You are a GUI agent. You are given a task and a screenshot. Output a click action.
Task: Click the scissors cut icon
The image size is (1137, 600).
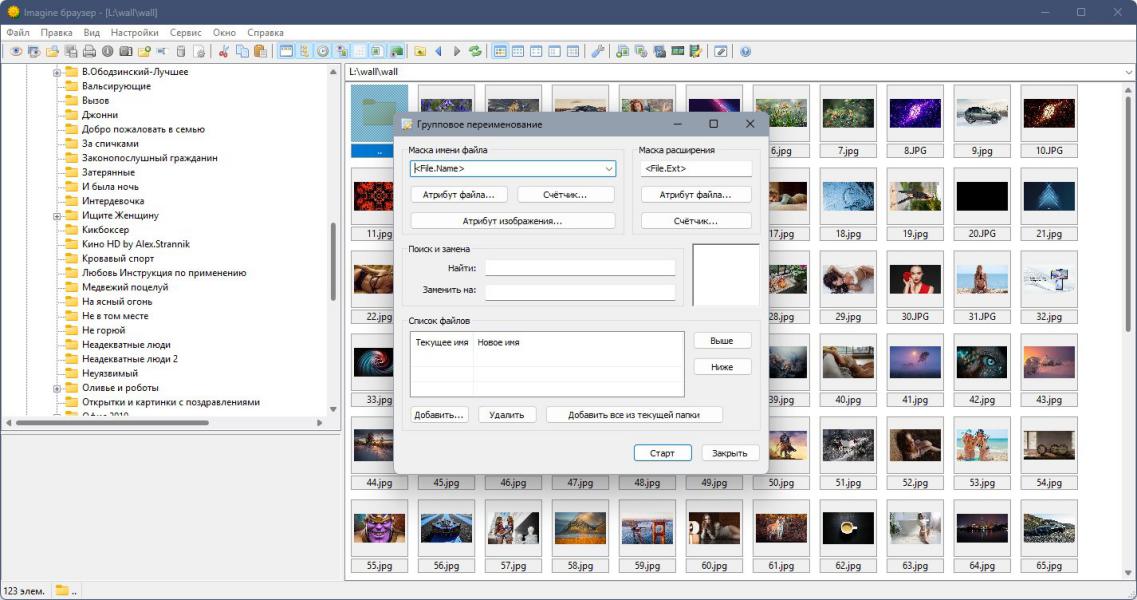pyautogui.click(x=224, y=51)
